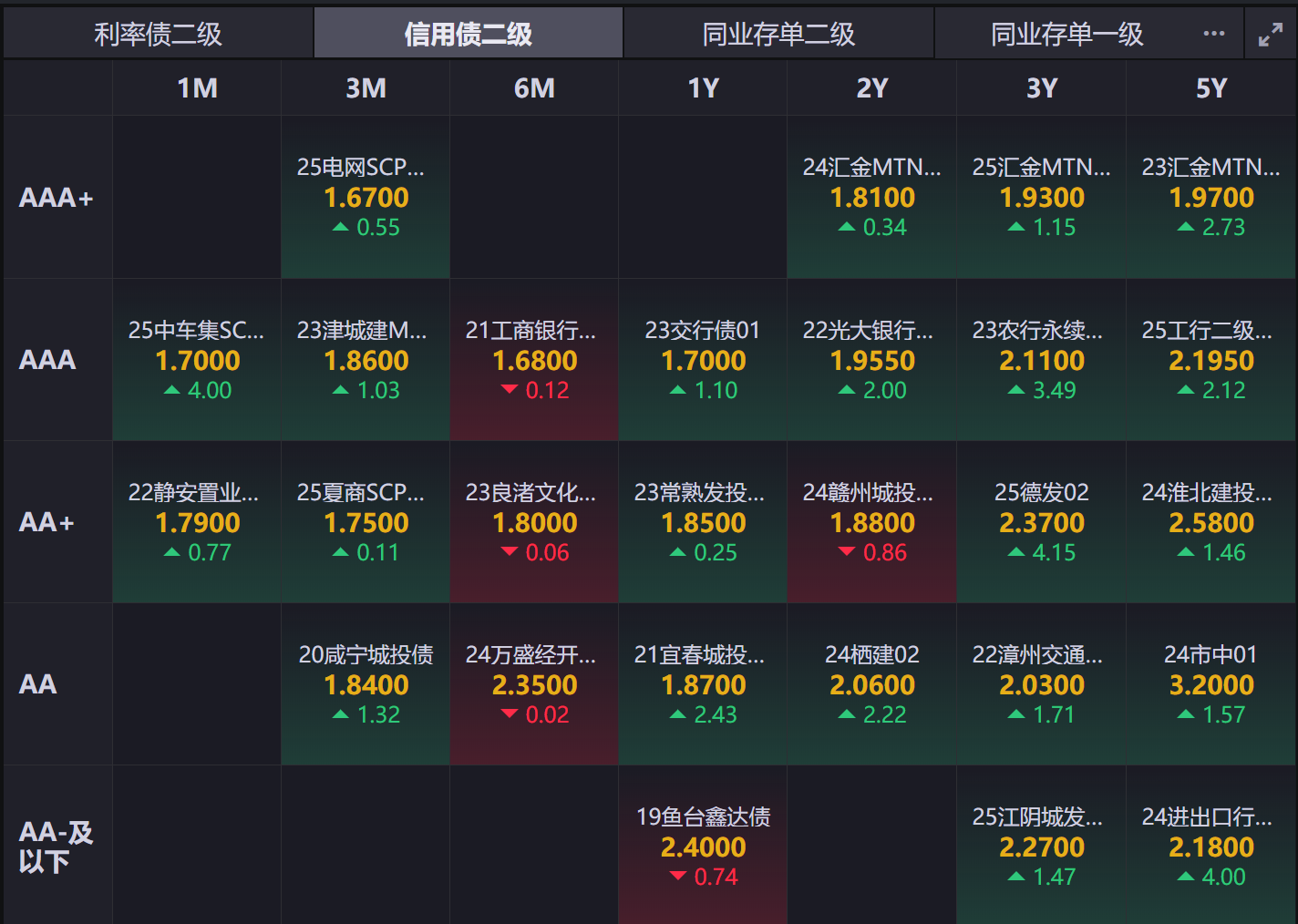The width and height of the screenshot is (1298, 924).
Task: Open the 同业存单二级 tab
Action: click(778, 34)
